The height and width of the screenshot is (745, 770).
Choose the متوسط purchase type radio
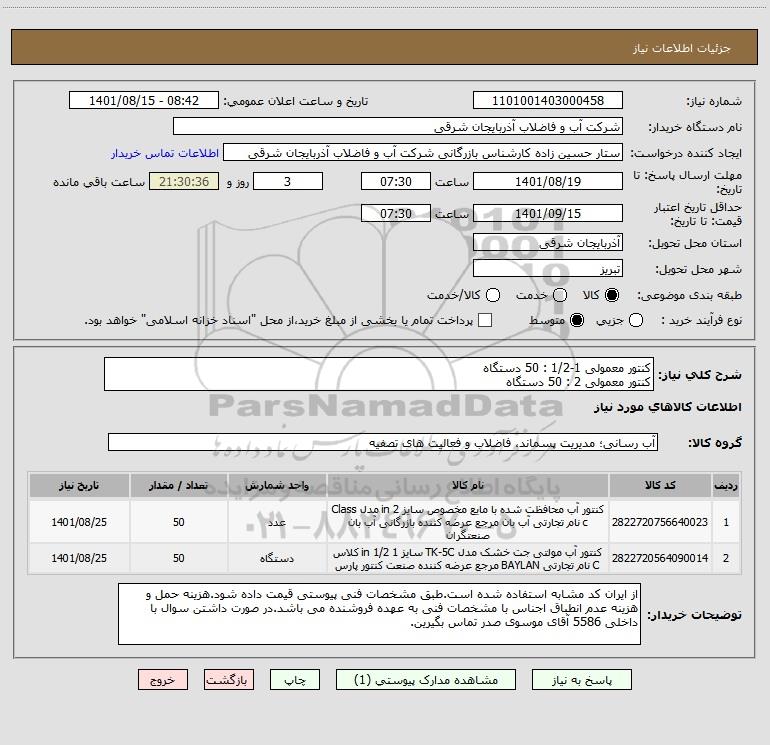tap(577, 320)
